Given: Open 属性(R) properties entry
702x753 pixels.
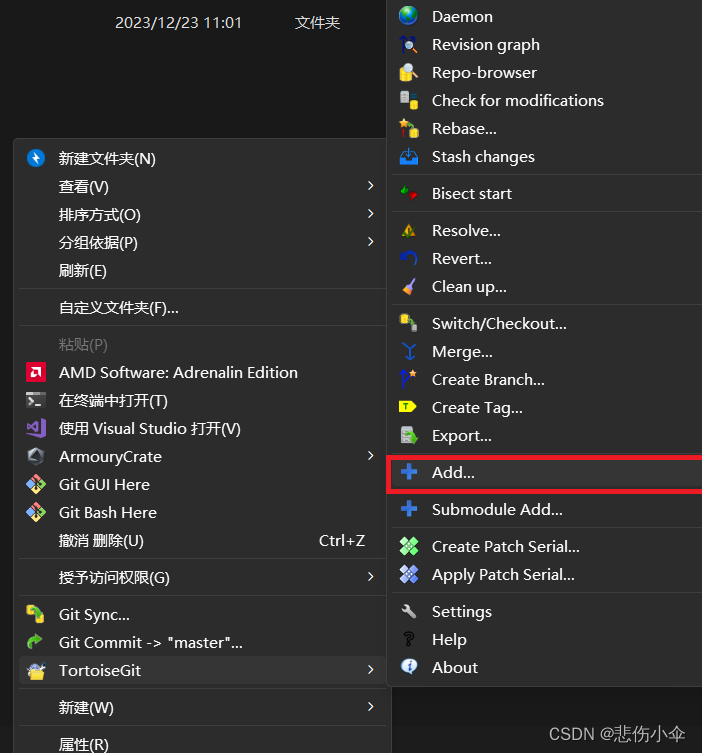Looking at the screenshot, I should [202, 743].
